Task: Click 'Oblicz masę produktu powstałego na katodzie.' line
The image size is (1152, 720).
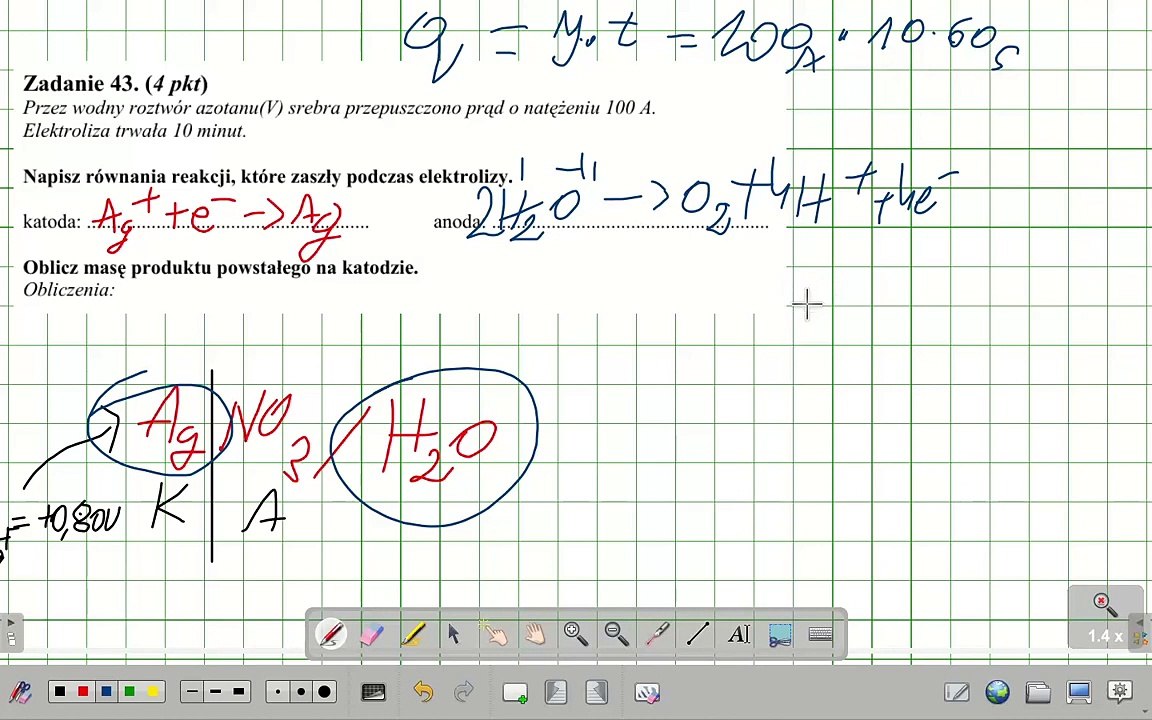Action: pyautogui.click(x=220, y=267)
